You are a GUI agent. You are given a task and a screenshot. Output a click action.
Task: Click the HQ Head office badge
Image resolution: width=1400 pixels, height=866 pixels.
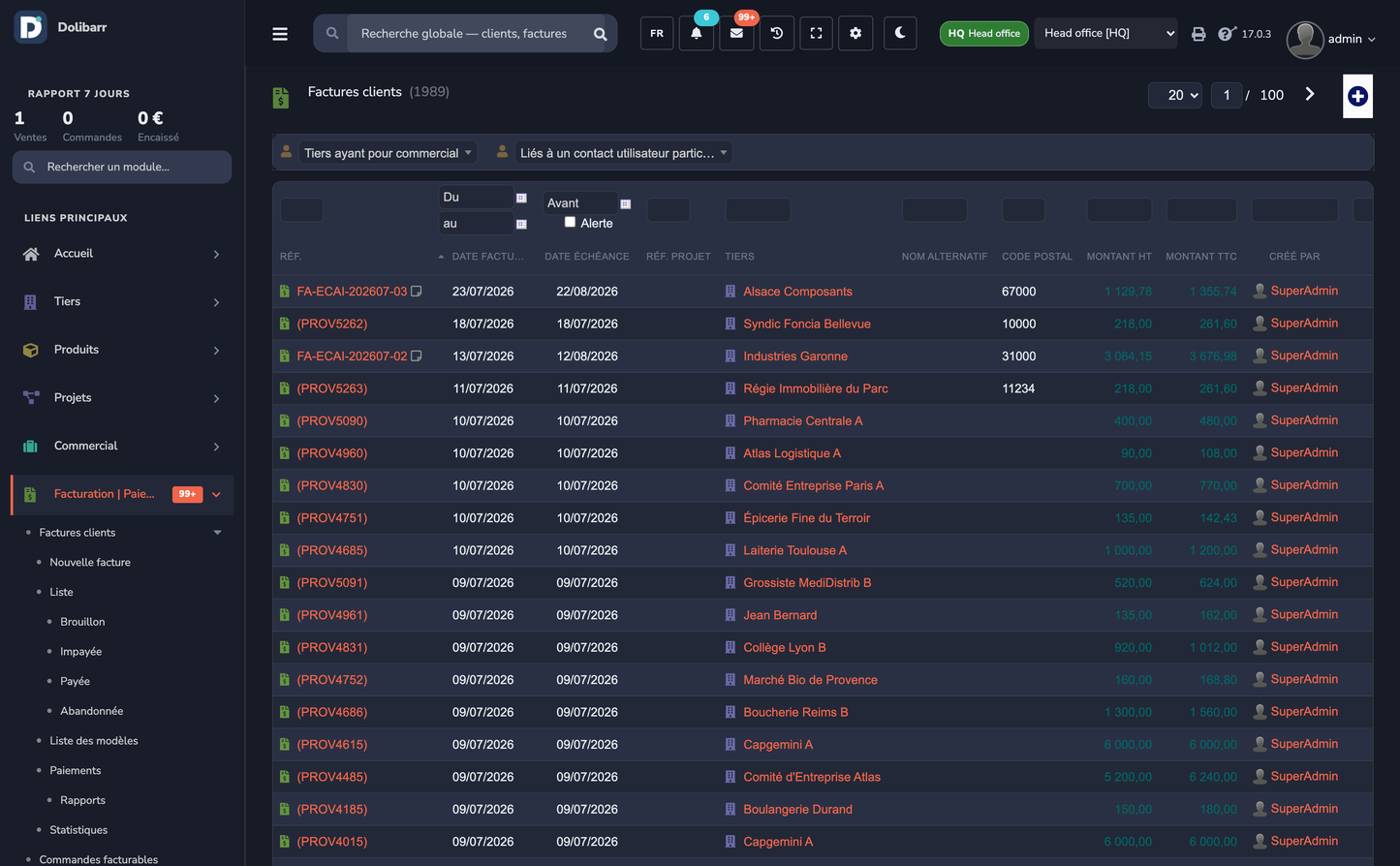click(x=983, y=33)
